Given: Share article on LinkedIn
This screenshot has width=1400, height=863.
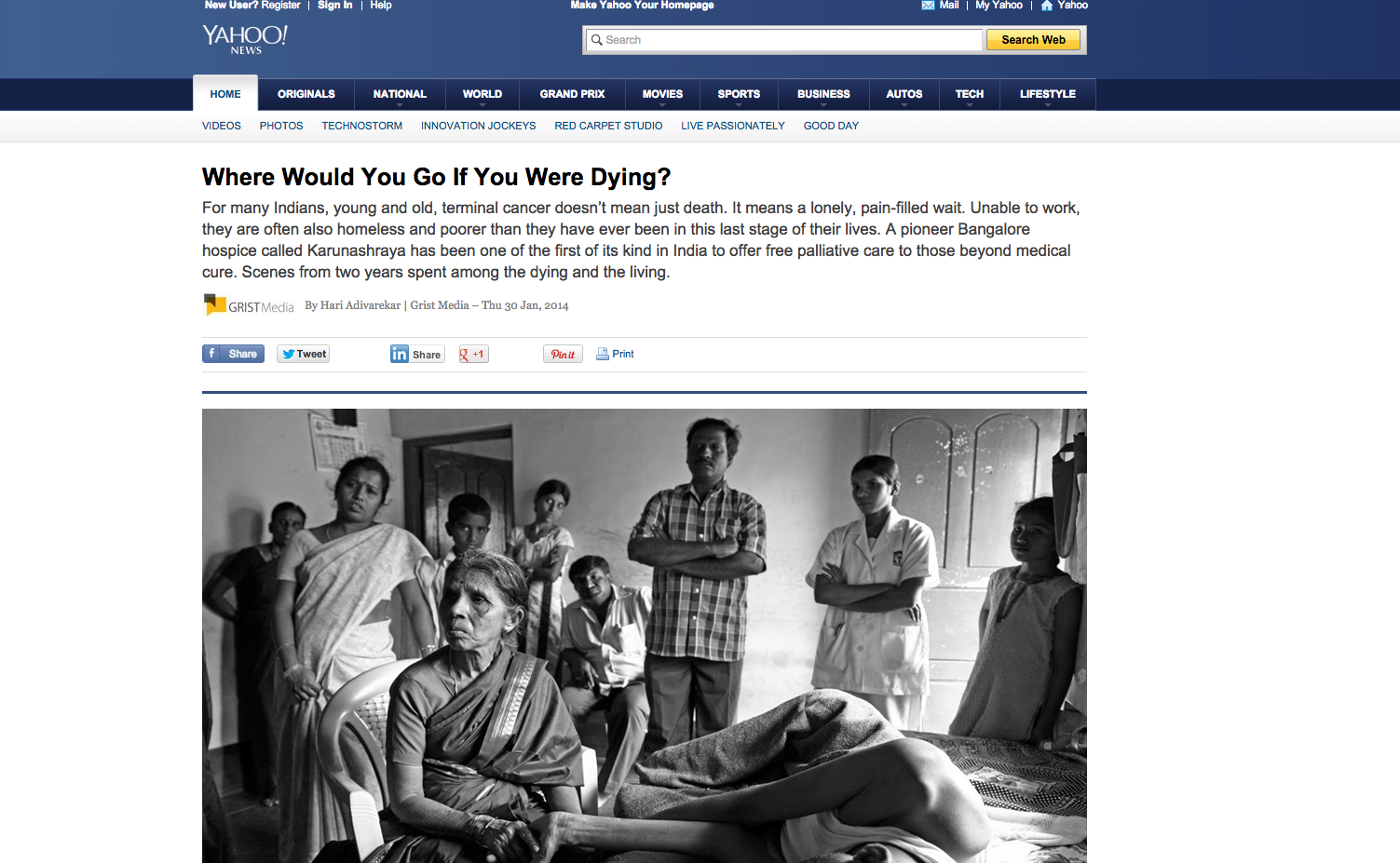Looking at the screenshot, I should point(417,354).
